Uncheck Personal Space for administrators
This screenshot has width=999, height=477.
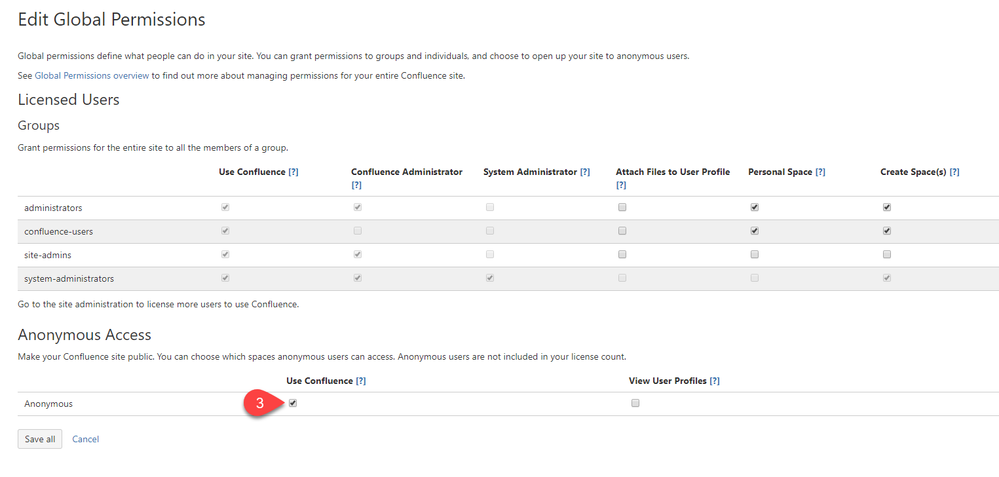click(754, 208)
